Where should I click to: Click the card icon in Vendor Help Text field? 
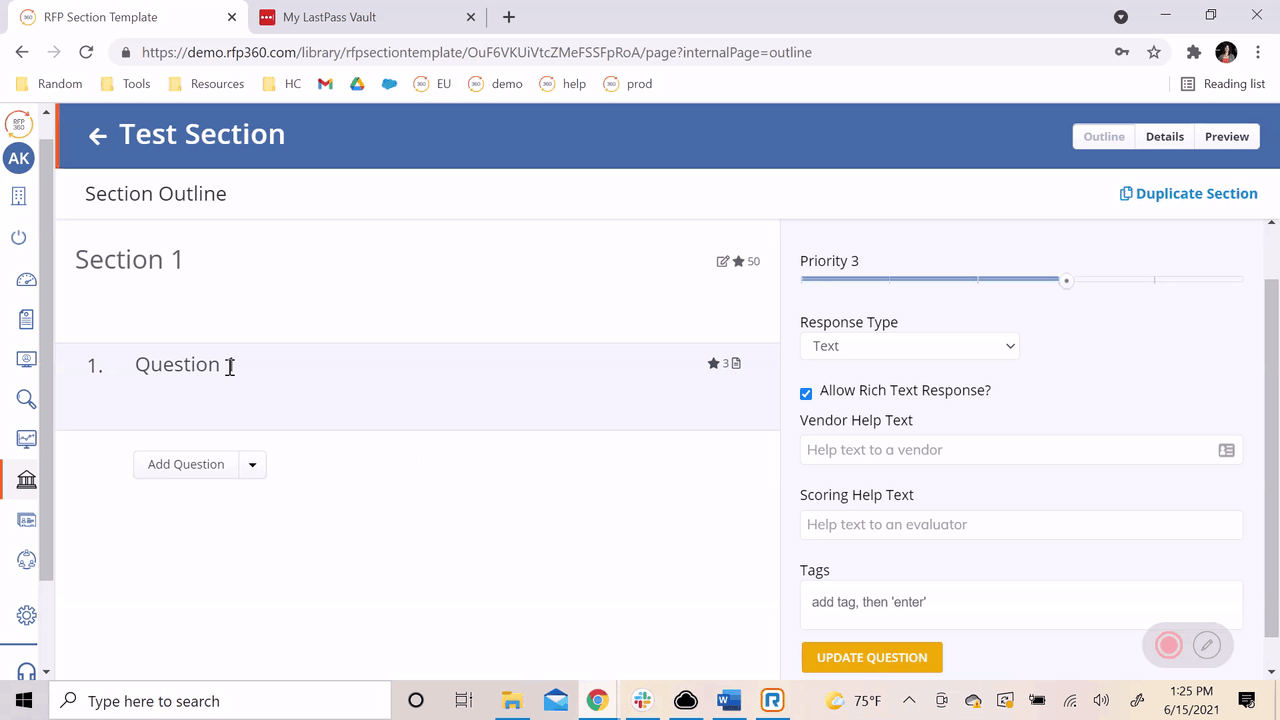(1226, 451)
